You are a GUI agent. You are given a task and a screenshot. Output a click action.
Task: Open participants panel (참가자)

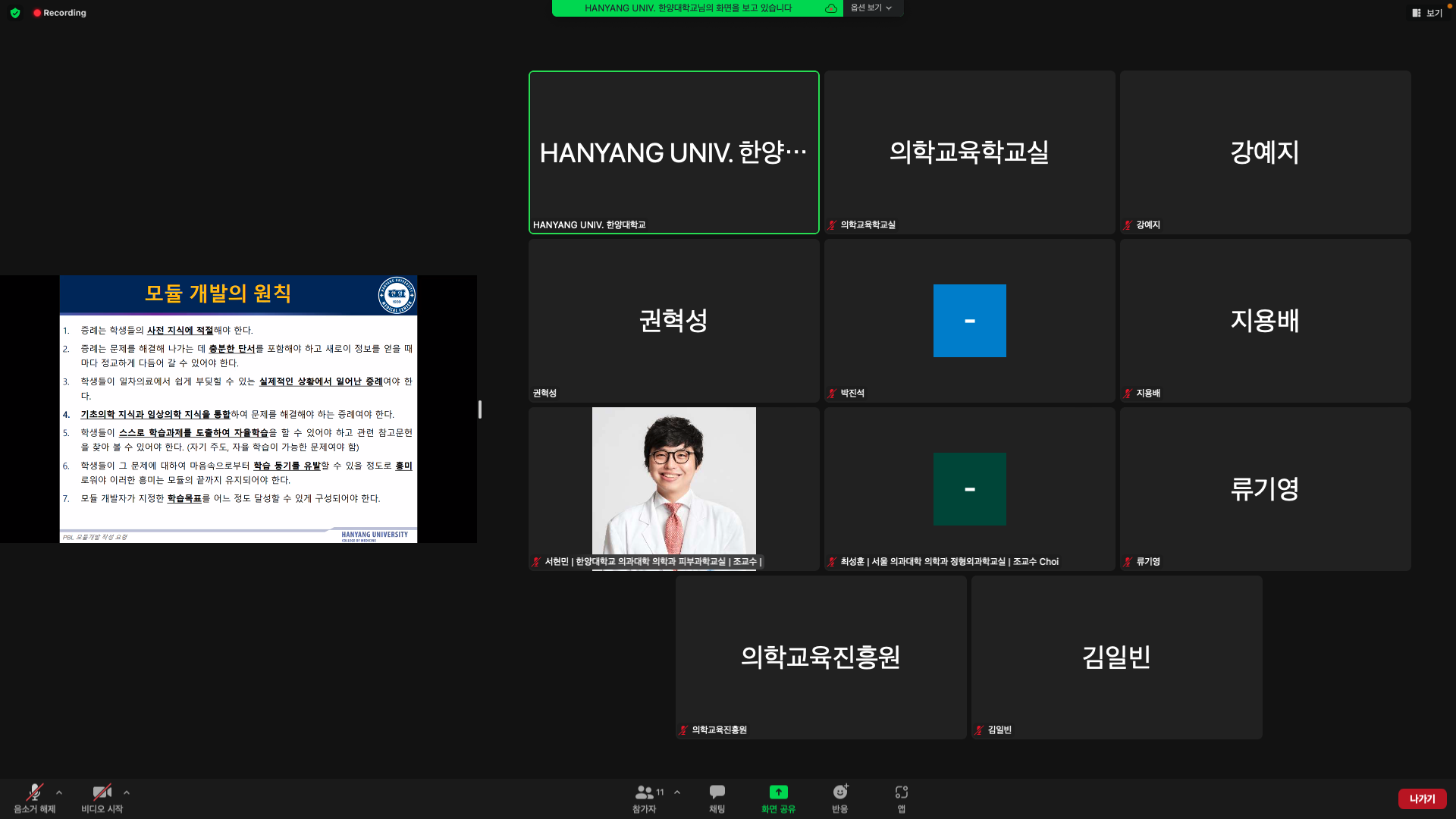(x=645, y=793)
